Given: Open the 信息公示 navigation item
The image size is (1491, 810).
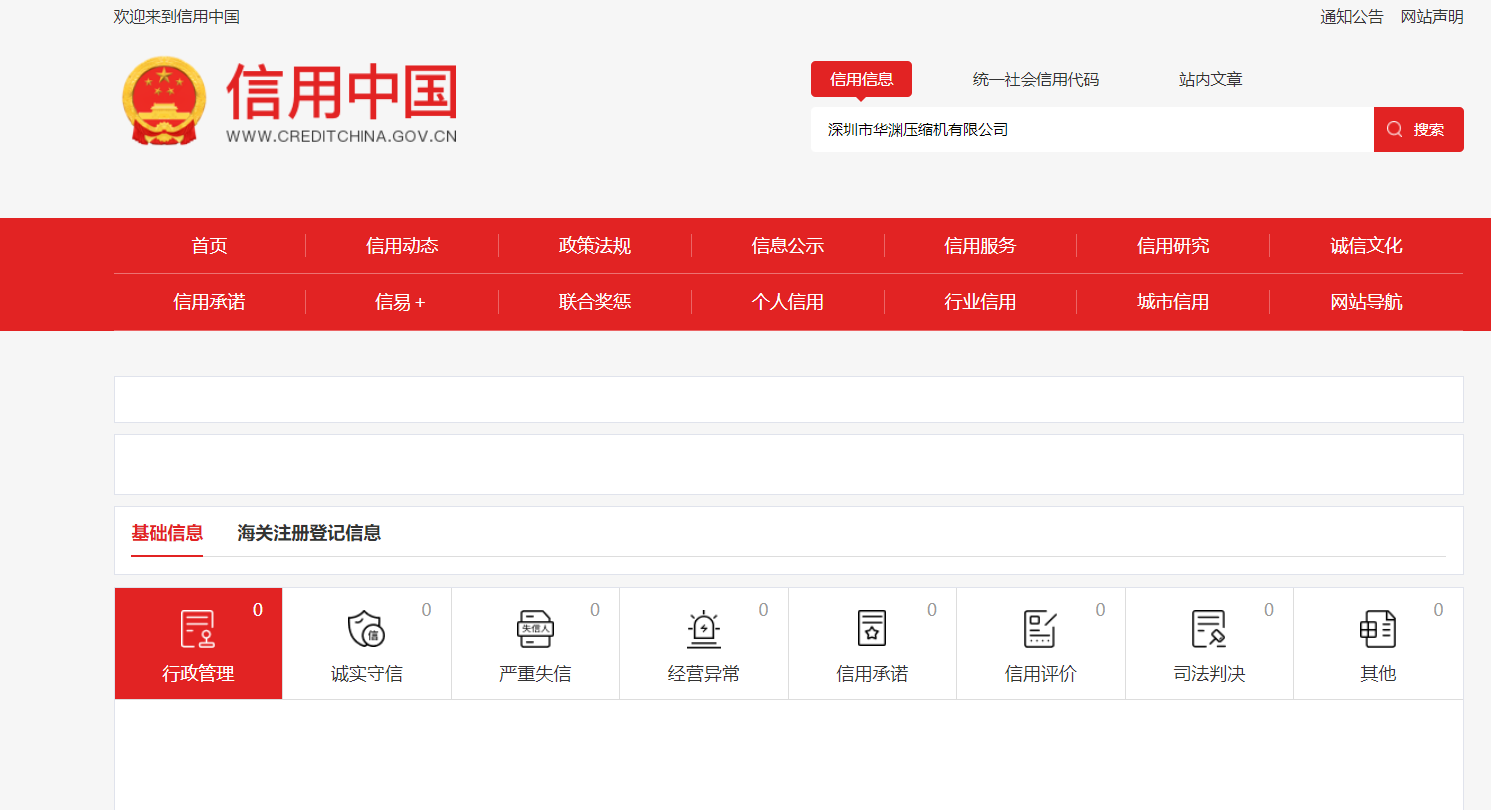Looking at the screenshot, I should (788, 246).
